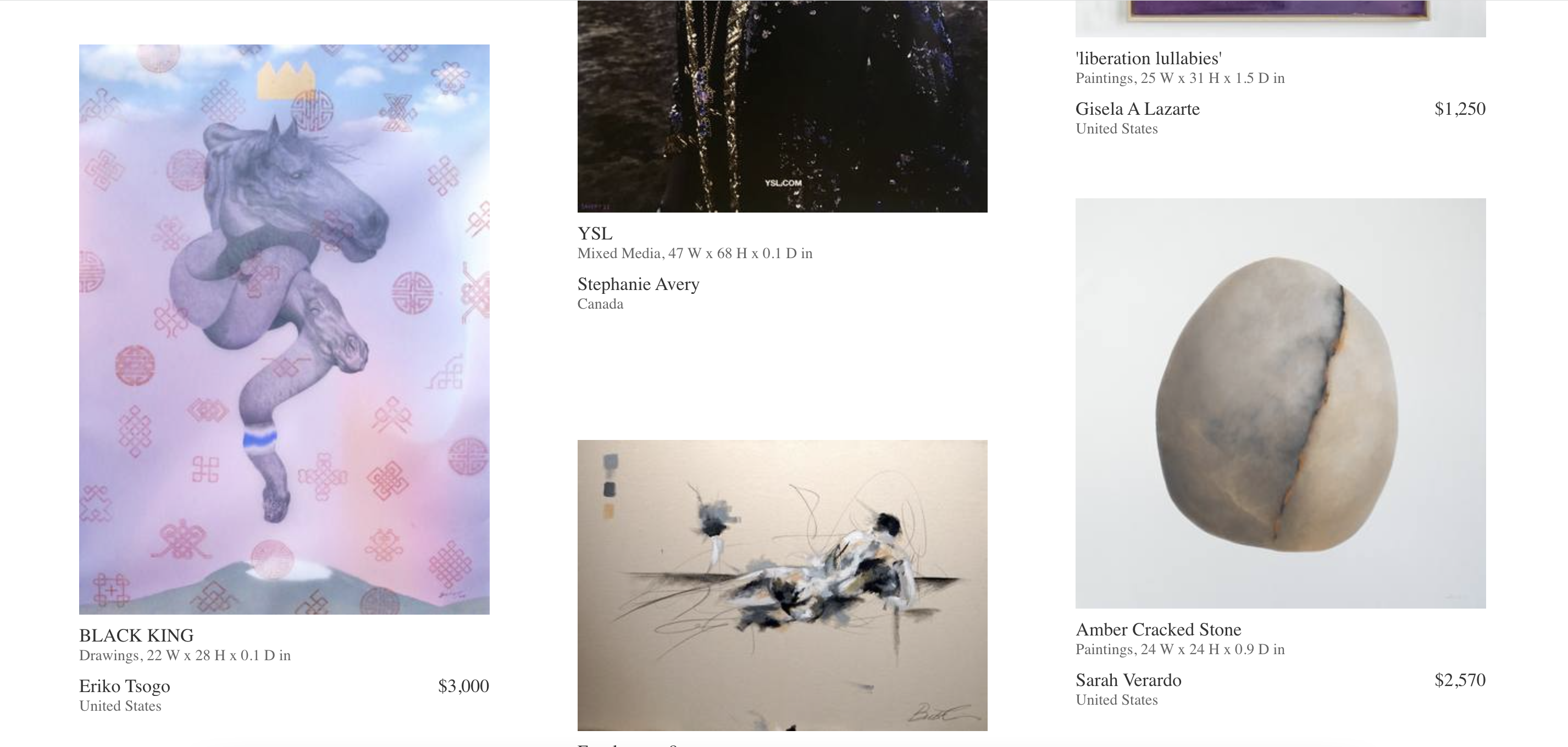Click the BLACK KING artwork title
Viewport: 1568px width, 747px height.
tap(136, 635)
